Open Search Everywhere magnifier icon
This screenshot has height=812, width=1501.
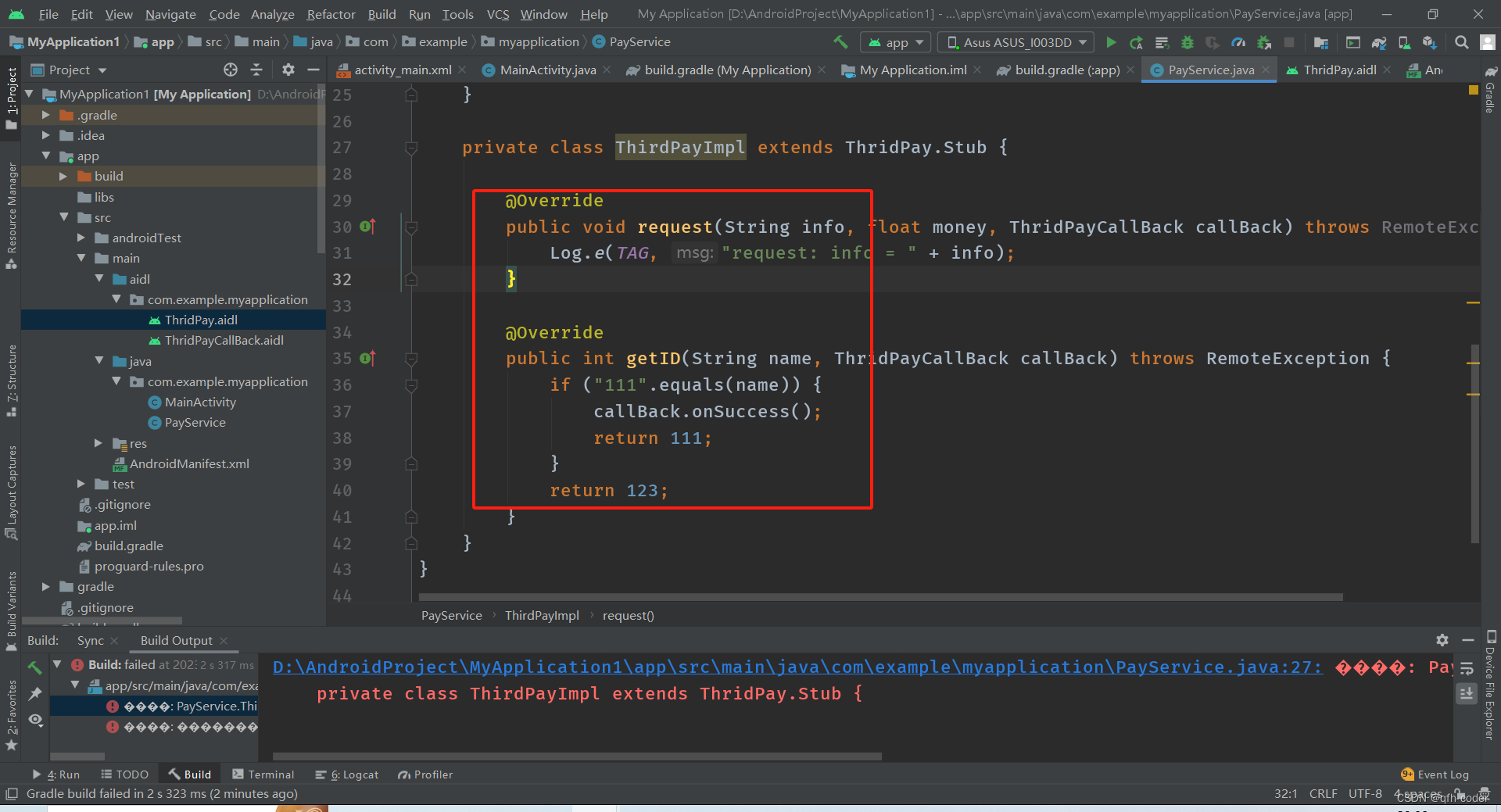1460,42
